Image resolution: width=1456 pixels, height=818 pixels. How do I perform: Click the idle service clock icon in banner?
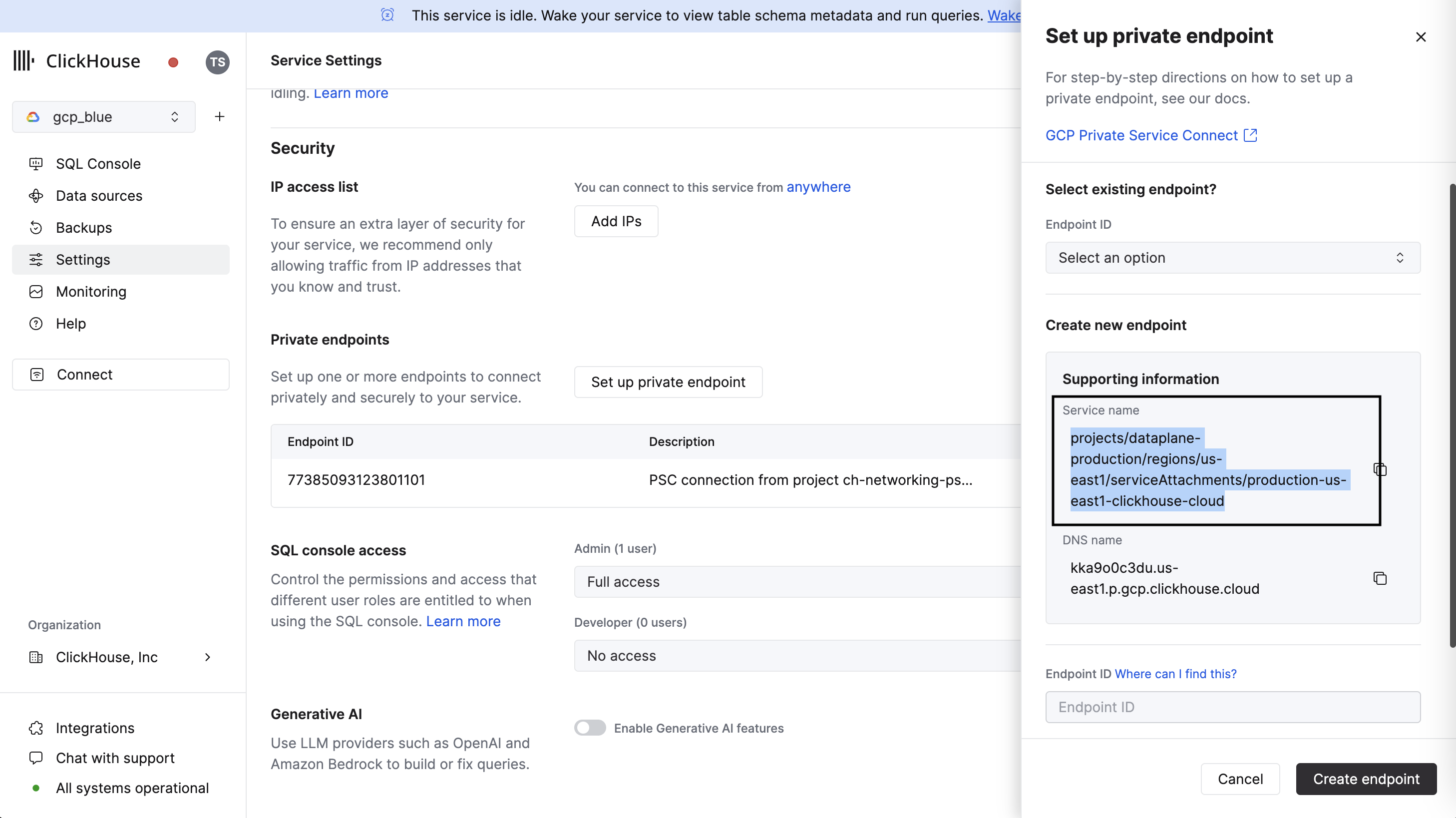(x=387, y=15)
